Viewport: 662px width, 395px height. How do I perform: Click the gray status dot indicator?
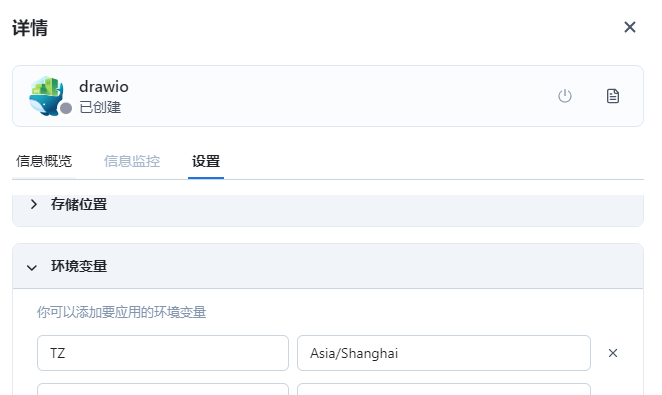(x=66, y=108)
